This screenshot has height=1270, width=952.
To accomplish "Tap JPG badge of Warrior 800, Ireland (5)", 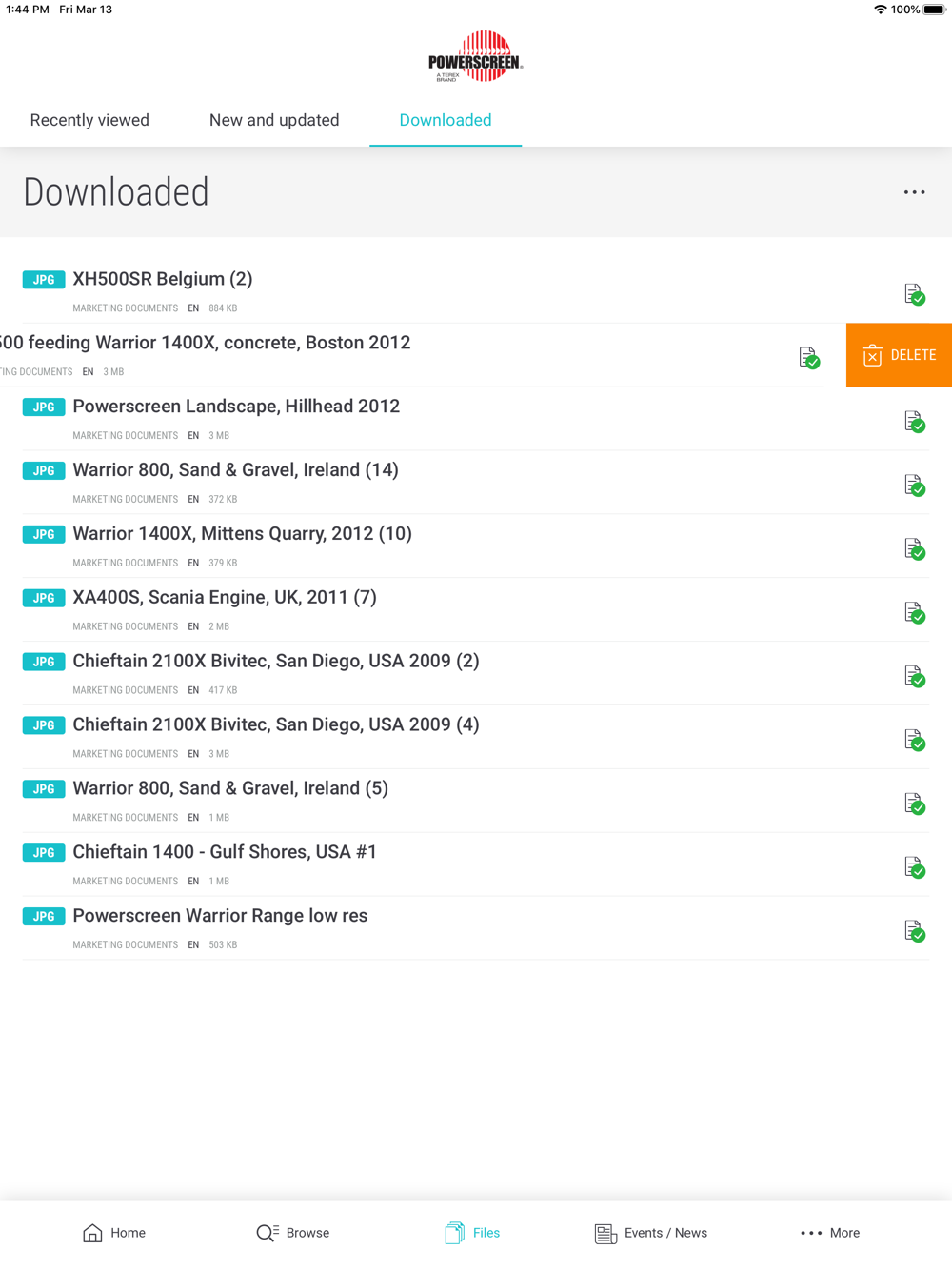I will coord(44,789).
